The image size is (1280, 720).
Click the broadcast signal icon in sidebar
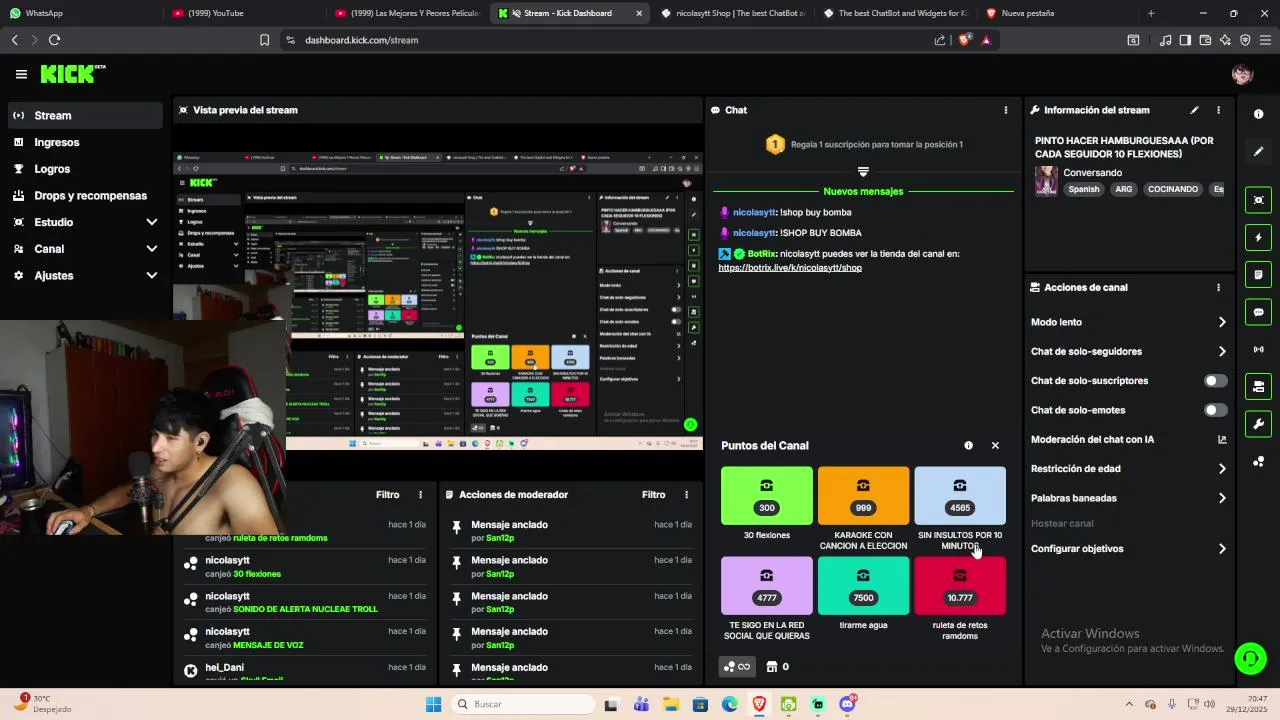1259,349
